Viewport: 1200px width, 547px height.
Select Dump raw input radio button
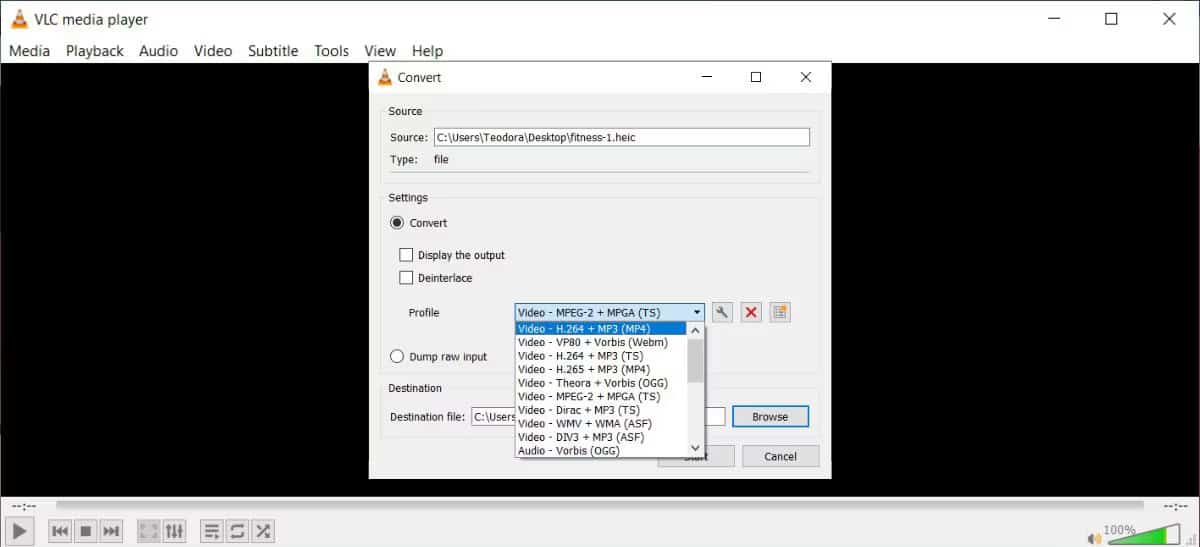pyautogui.click(x=397, y=356)
